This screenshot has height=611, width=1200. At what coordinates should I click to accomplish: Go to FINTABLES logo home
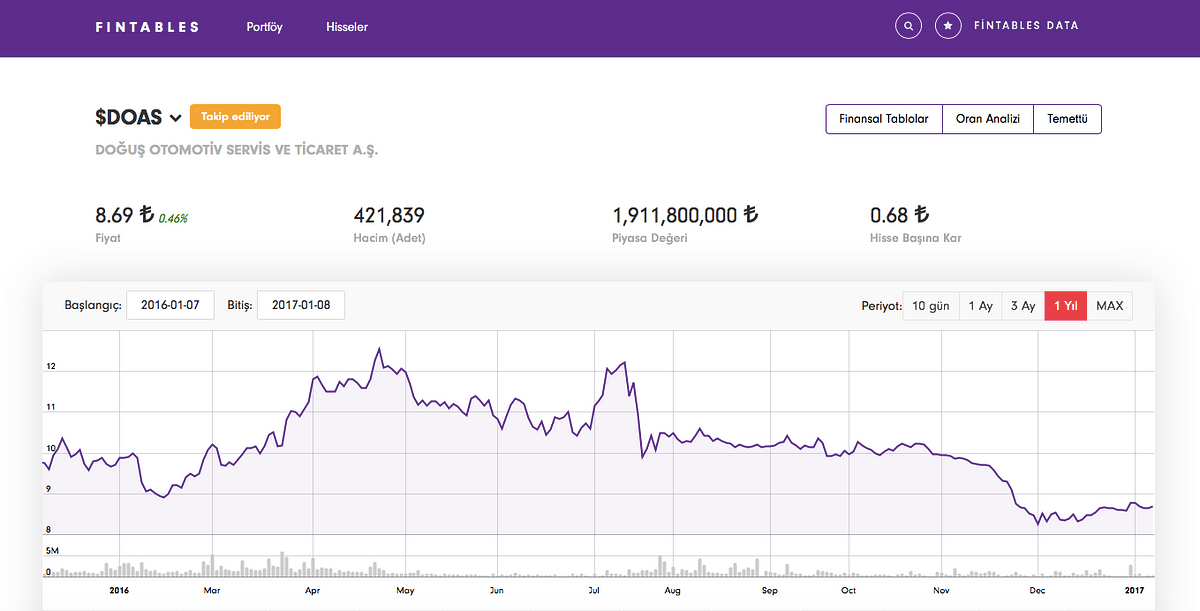[148, 27]
